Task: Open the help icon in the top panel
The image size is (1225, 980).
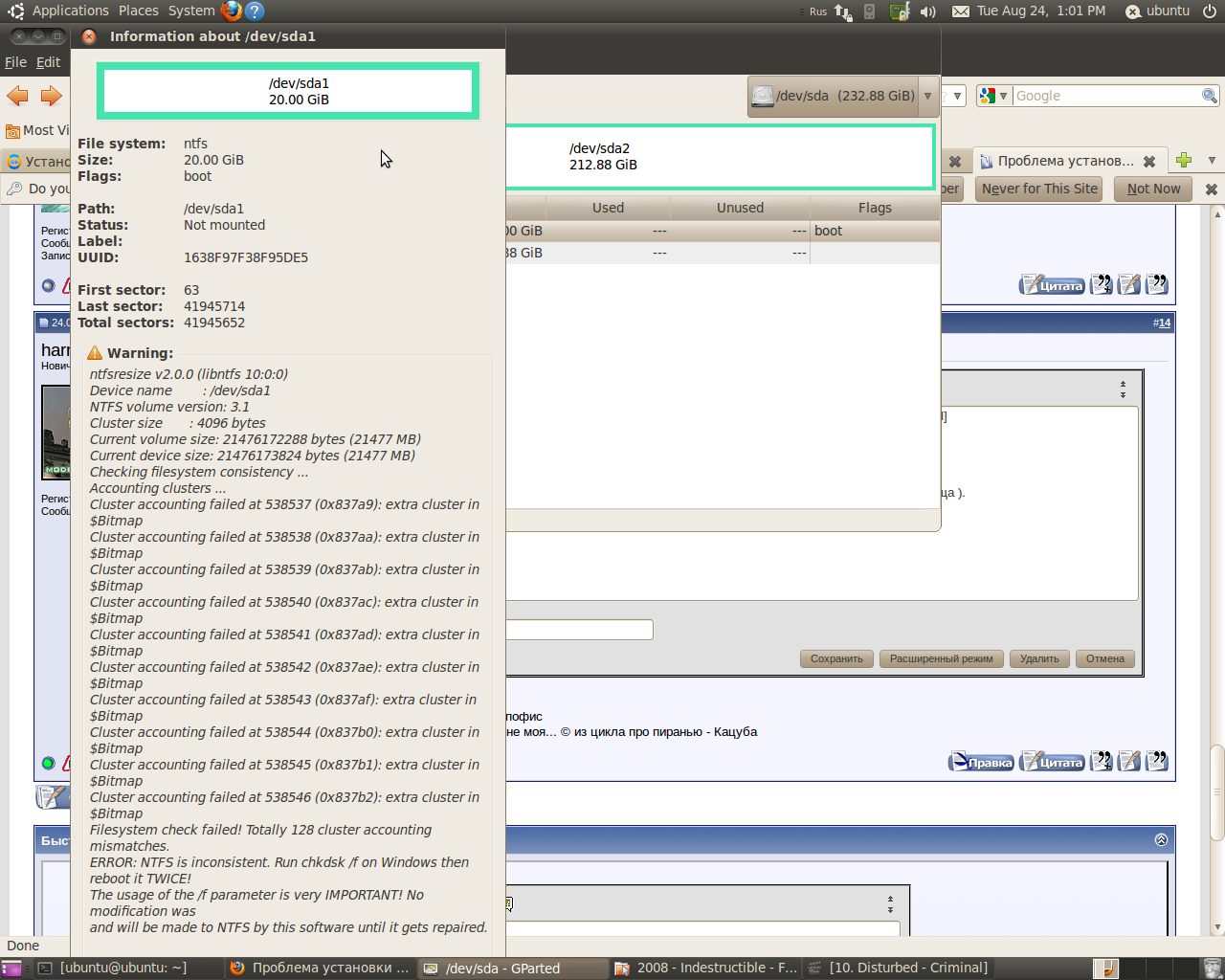Action: point(255,11)
